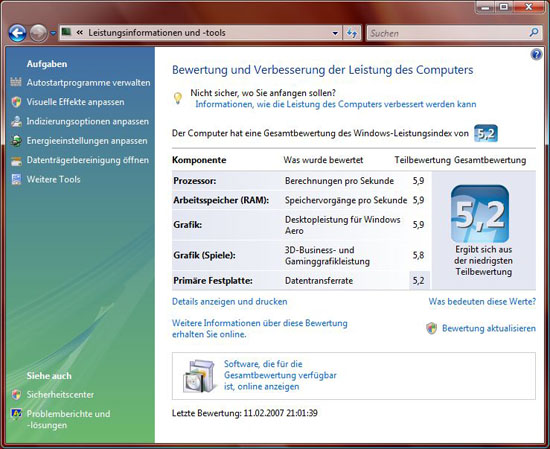Image resolution: width=550 pixels, height=449 pixels.
Task: Open Energieeinstellungen anpassen
Action: [87, 141]
